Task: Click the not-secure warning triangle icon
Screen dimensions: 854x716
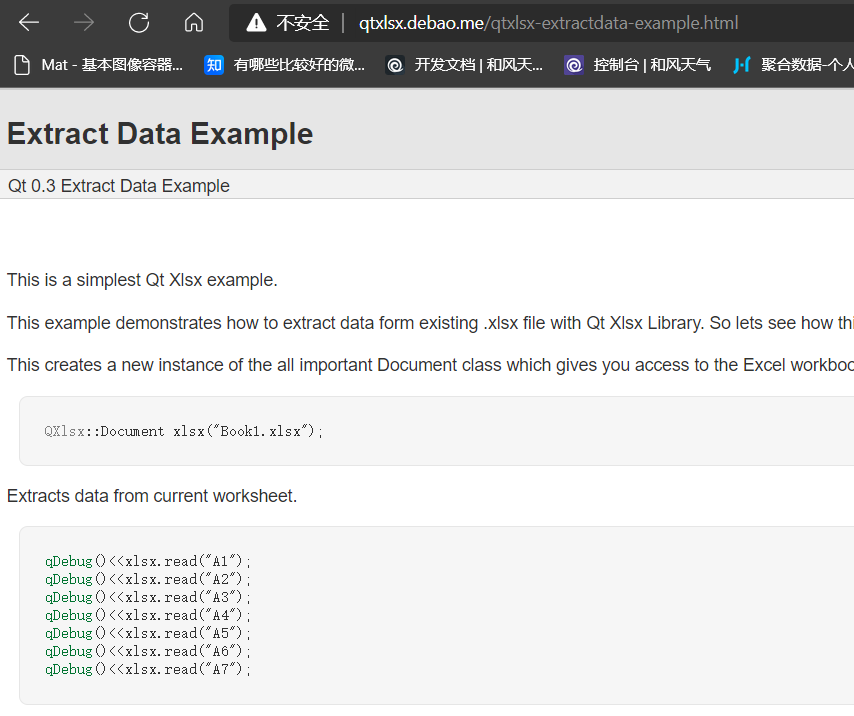Action: [256, 23]
